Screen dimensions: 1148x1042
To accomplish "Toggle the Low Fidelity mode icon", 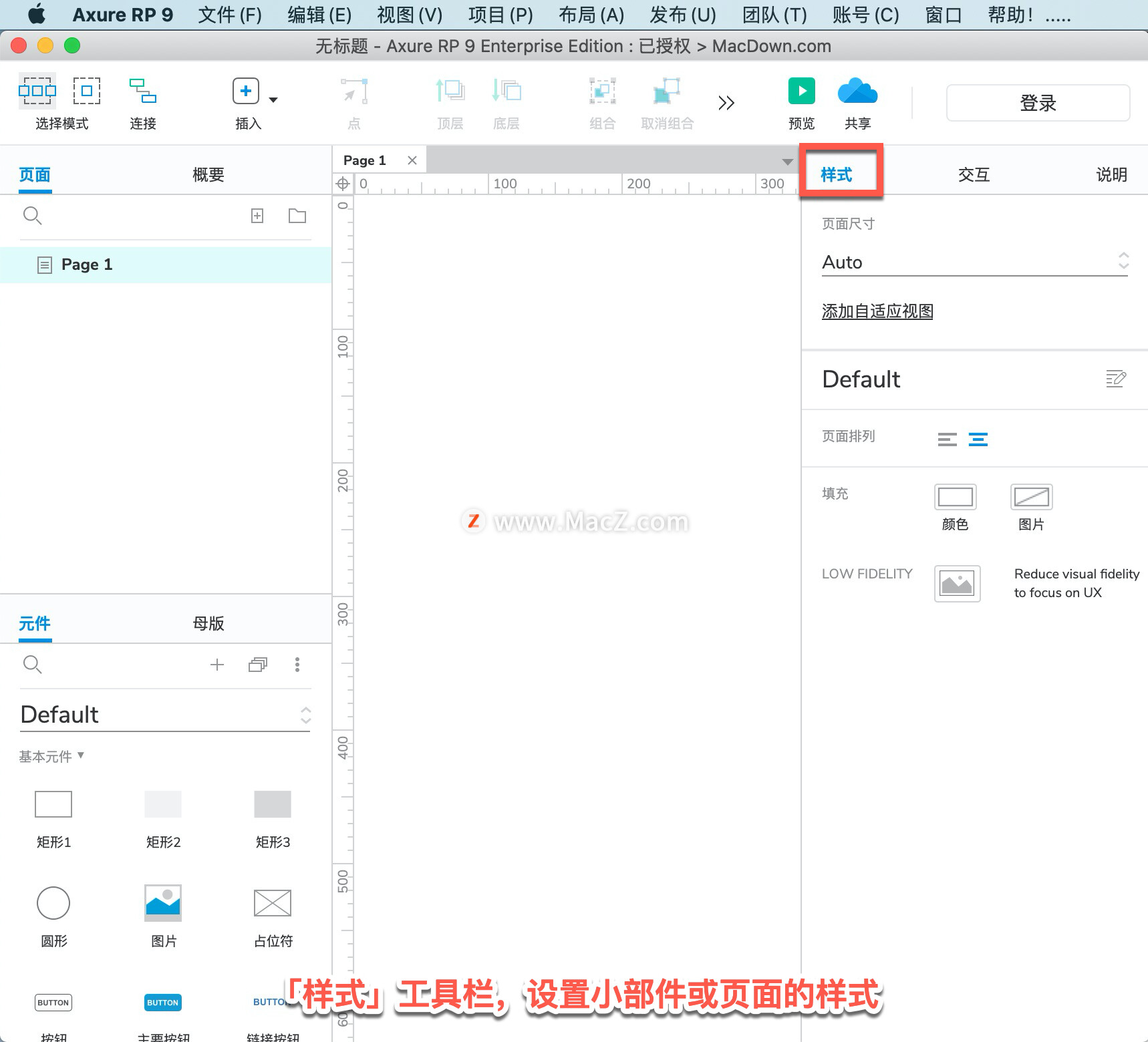I will 958,584.
